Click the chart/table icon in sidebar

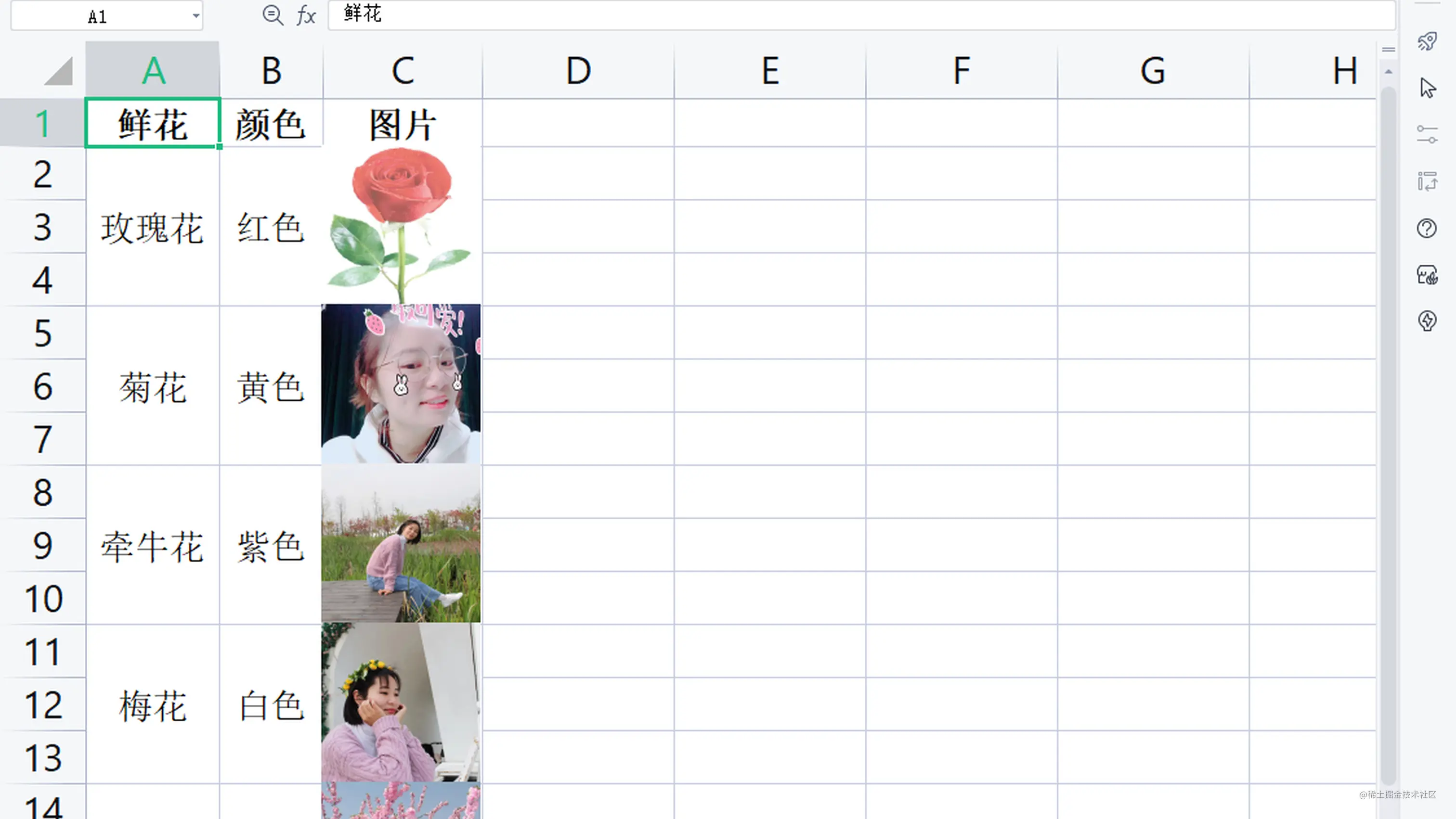tap(1427, 181)
